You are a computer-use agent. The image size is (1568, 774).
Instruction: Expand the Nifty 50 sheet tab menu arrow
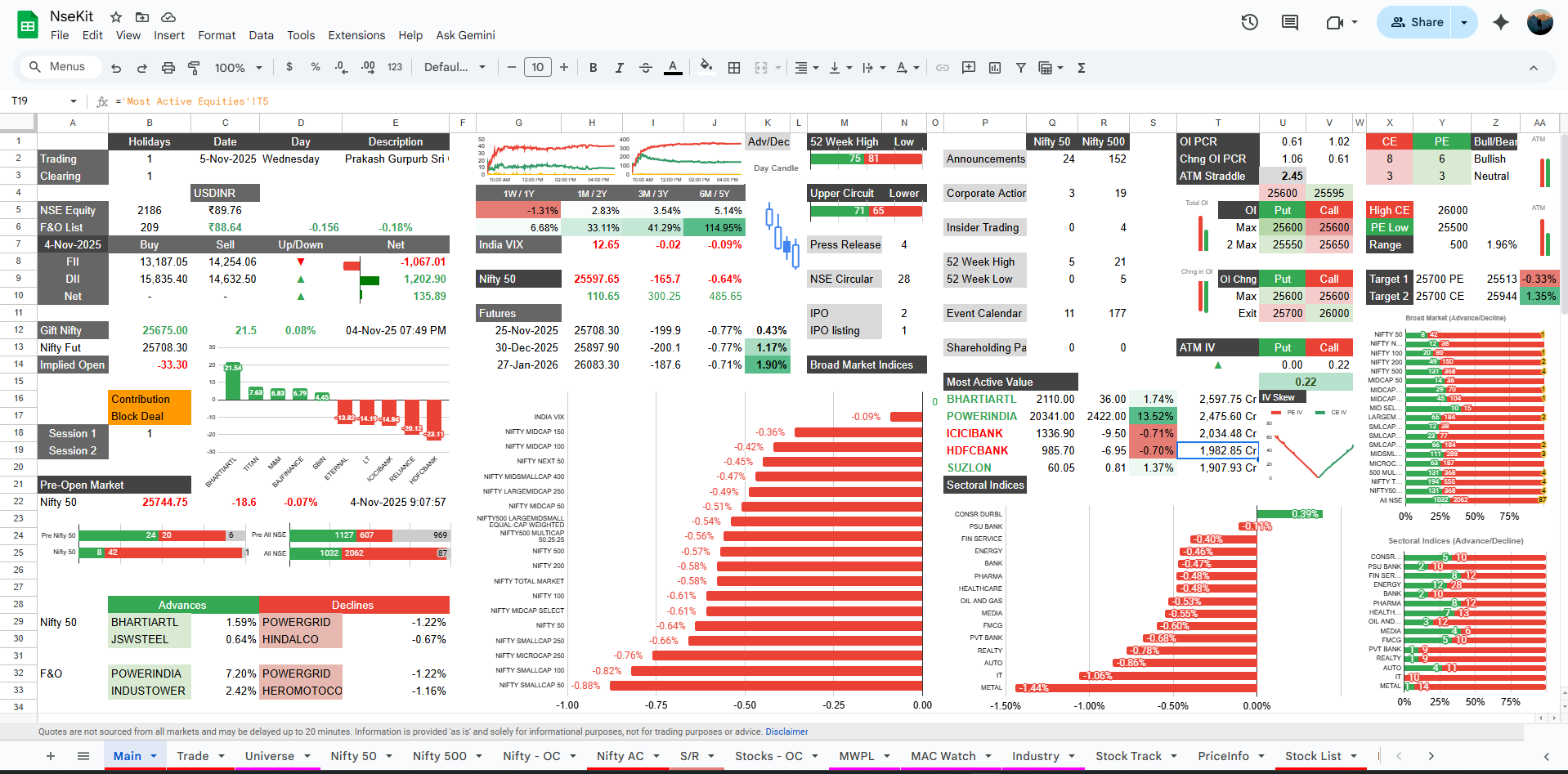(x=389, y=756)
